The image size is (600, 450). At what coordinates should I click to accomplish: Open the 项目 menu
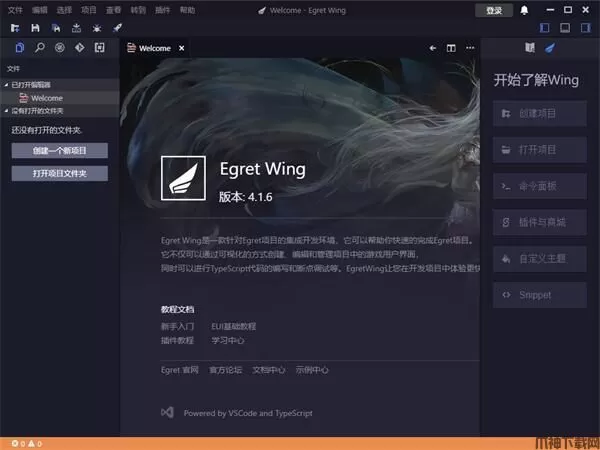(x=89, y=10)
